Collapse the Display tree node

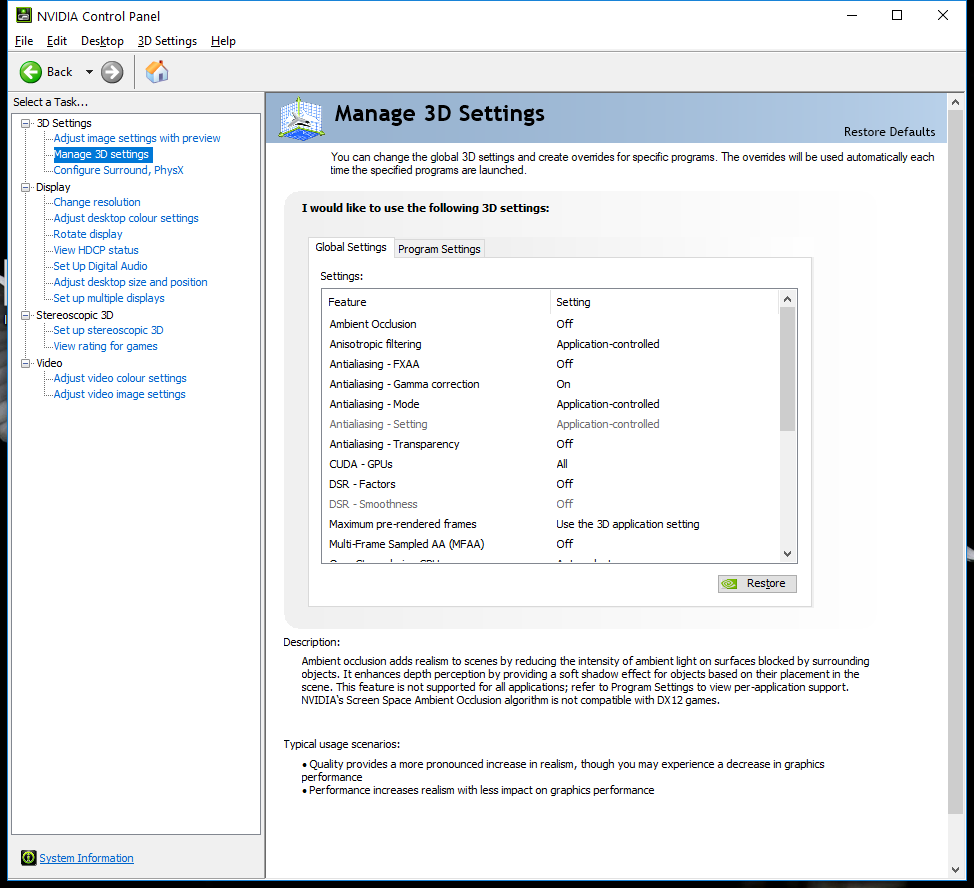[25, 187]
